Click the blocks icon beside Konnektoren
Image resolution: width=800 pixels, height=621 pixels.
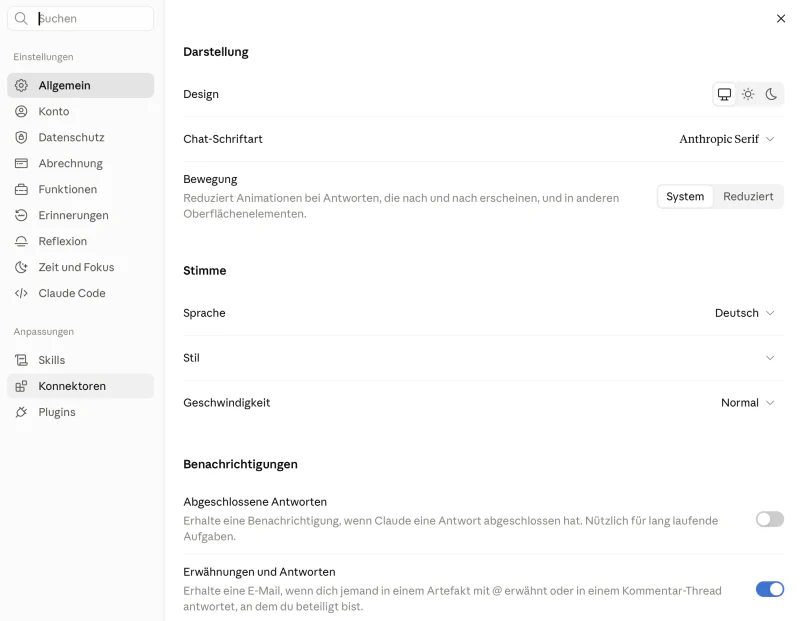[x=21, y=386]
